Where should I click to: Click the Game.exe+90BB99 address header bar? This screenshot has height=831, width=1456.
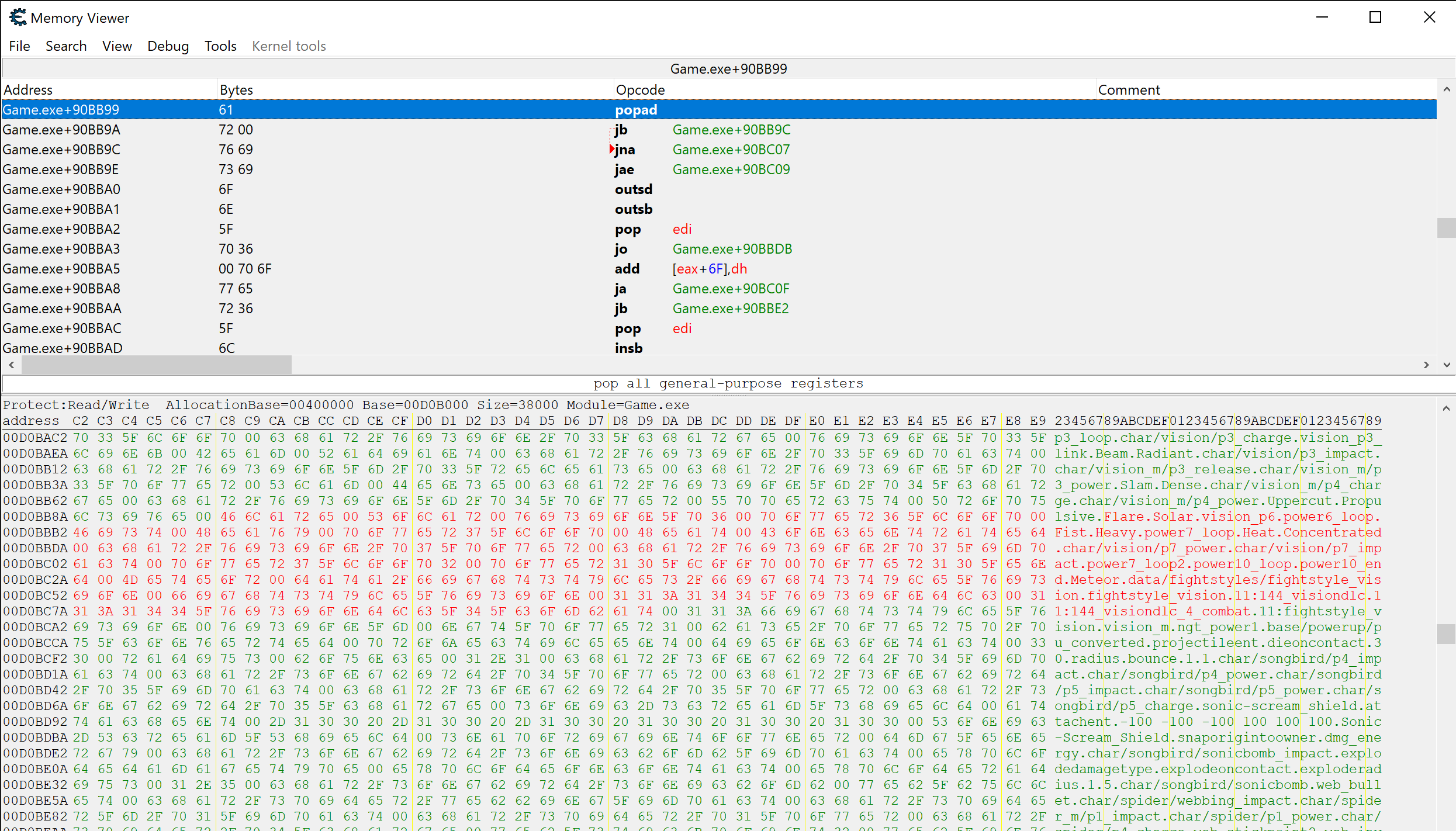click(x=728, y=69)
